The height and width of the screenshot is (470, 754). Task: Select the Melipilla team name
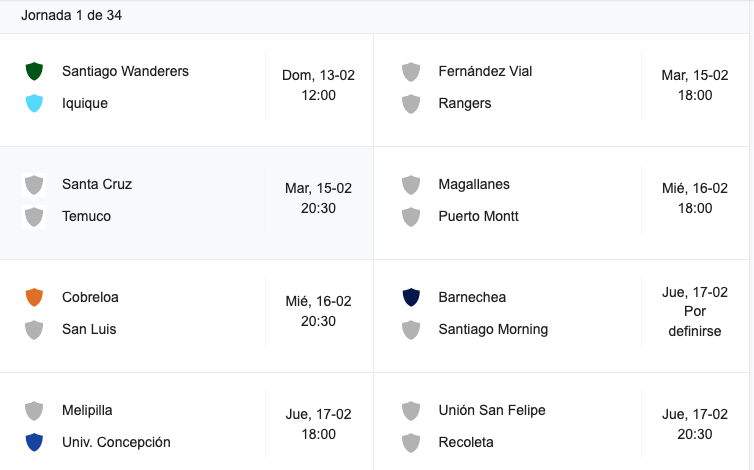[x=87, y=410]
